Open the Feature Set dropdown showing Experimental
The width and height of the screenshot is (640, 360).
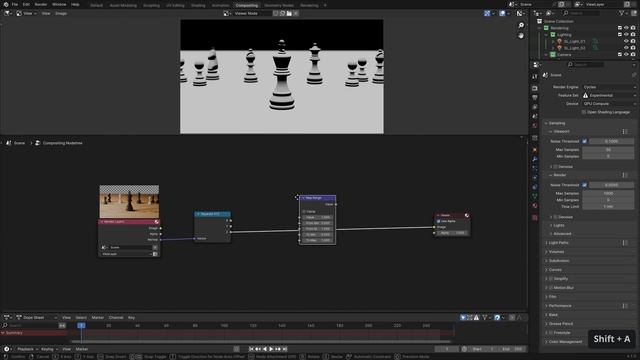point(609,95)
